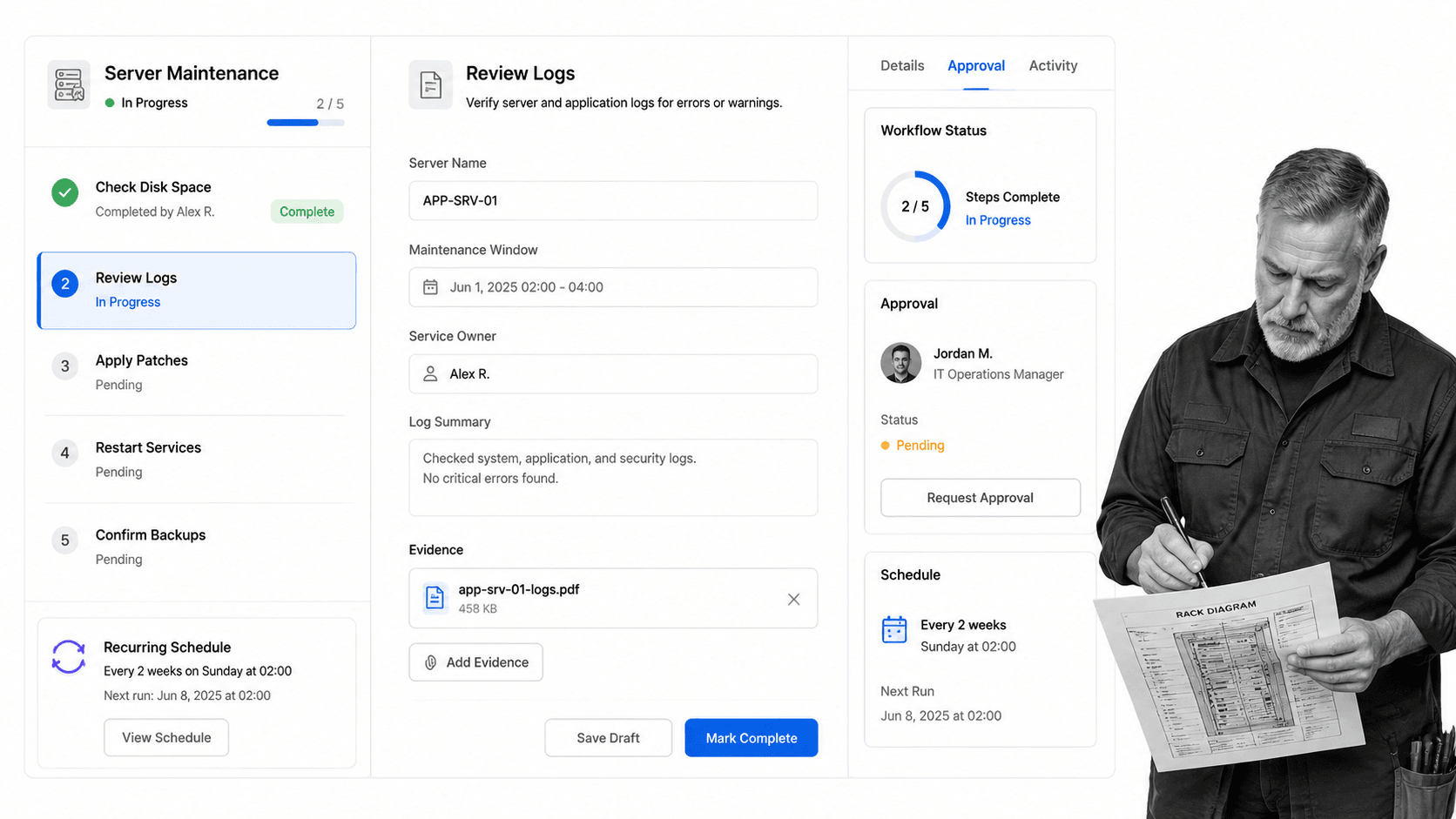1456x819 pixels.
Task: Click the green checkmark for Check Disk Space
Action: (64, 192)
